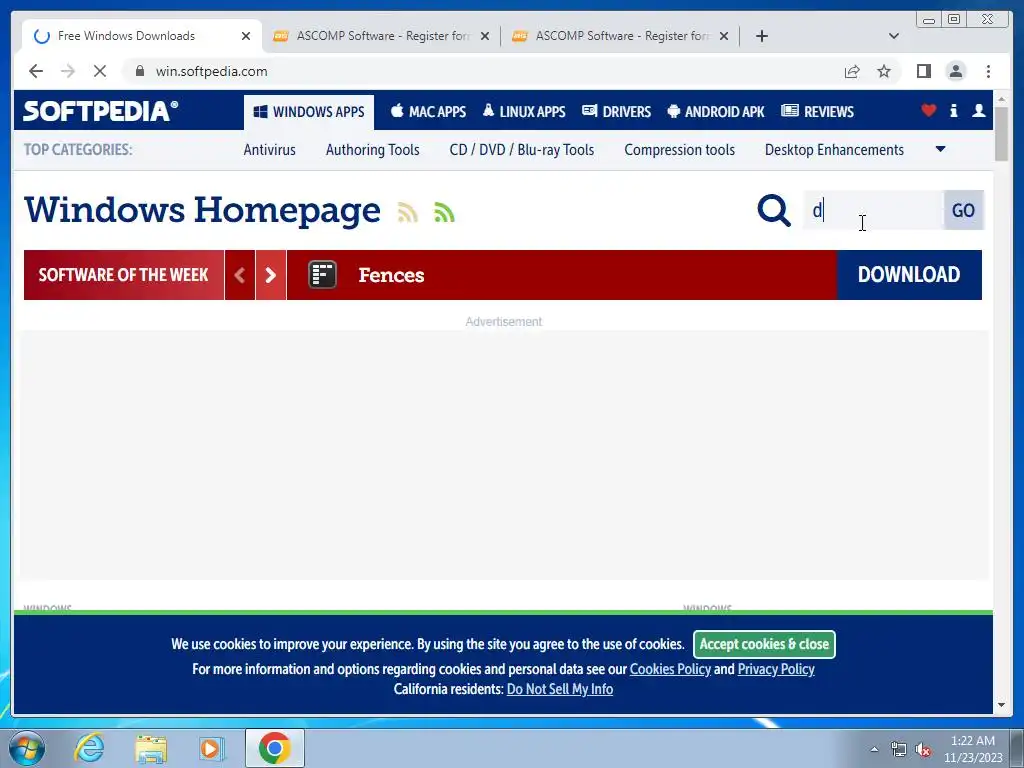Open the Reviews section
Screen dimensions: 1024x768
(x=818, y=112)
